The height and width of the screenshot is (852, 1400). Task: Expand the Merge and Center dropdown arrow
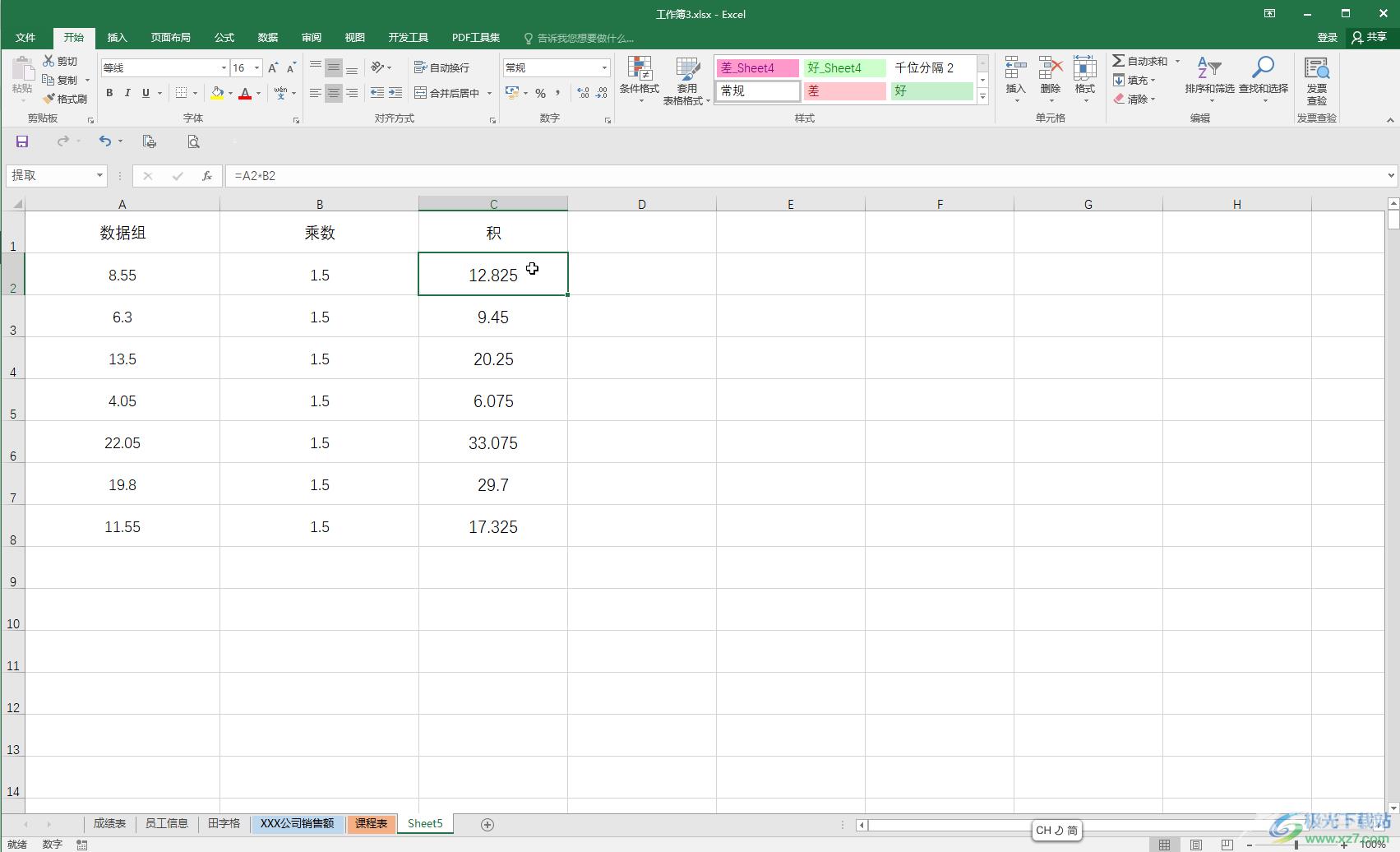coord(489,94)
